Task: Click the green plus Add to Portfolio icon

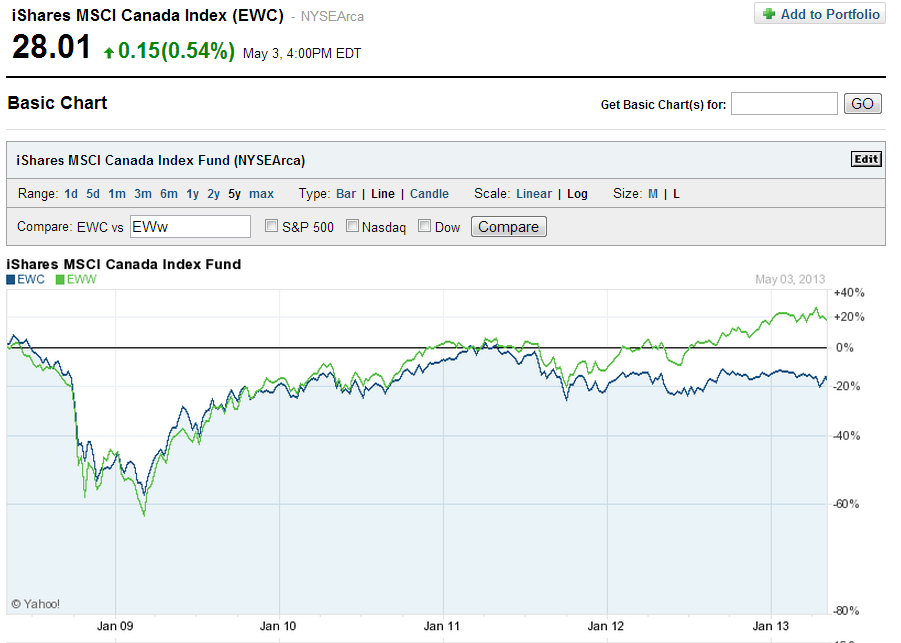Action: (x=769, y=14)
